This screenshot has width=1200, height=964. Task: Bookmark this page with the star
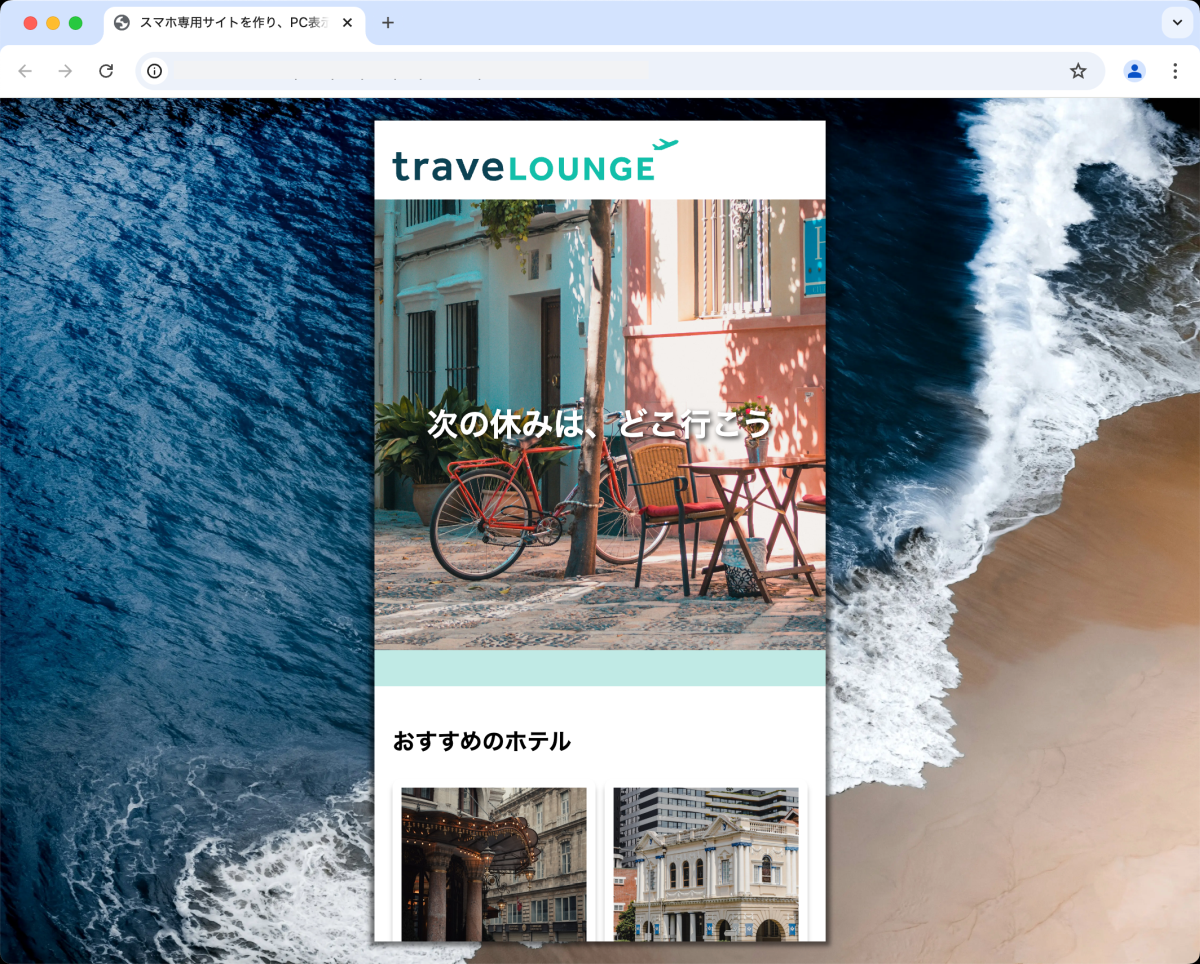[1078, 71]
